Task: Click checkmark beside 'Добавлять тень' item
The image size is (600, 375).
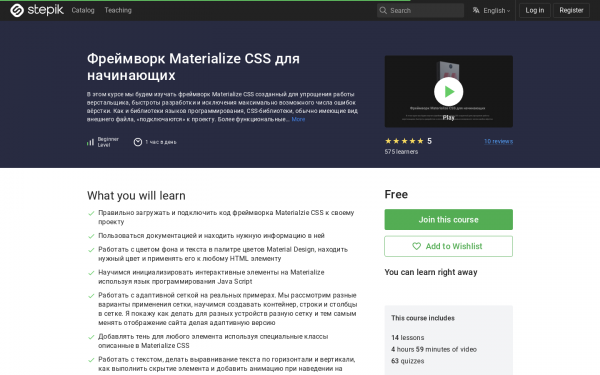Action: (91, 337)
